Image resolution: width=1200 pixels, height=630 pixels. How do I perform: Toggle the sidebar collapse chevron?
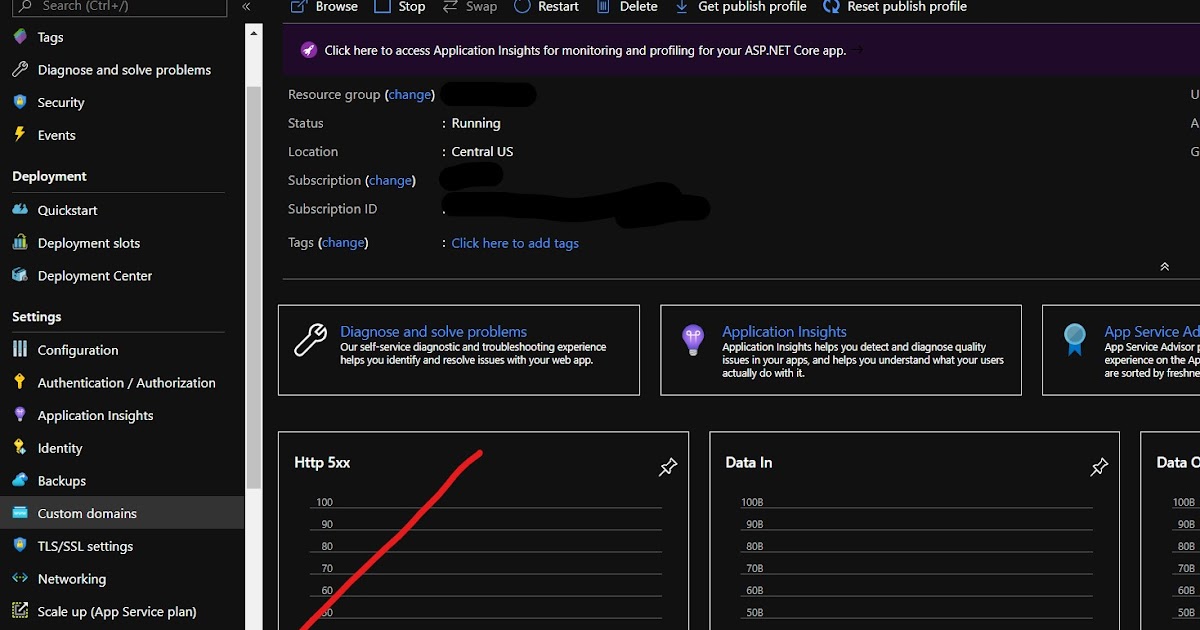point(246,6)
